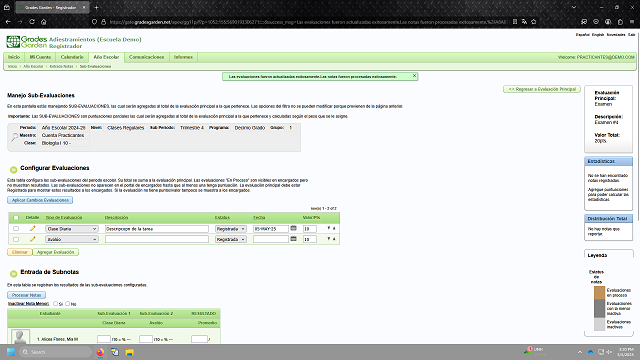Check the Avalúo row checkbox
The height and width of the screenshot is (360, 640).
(x=16, y=239)
